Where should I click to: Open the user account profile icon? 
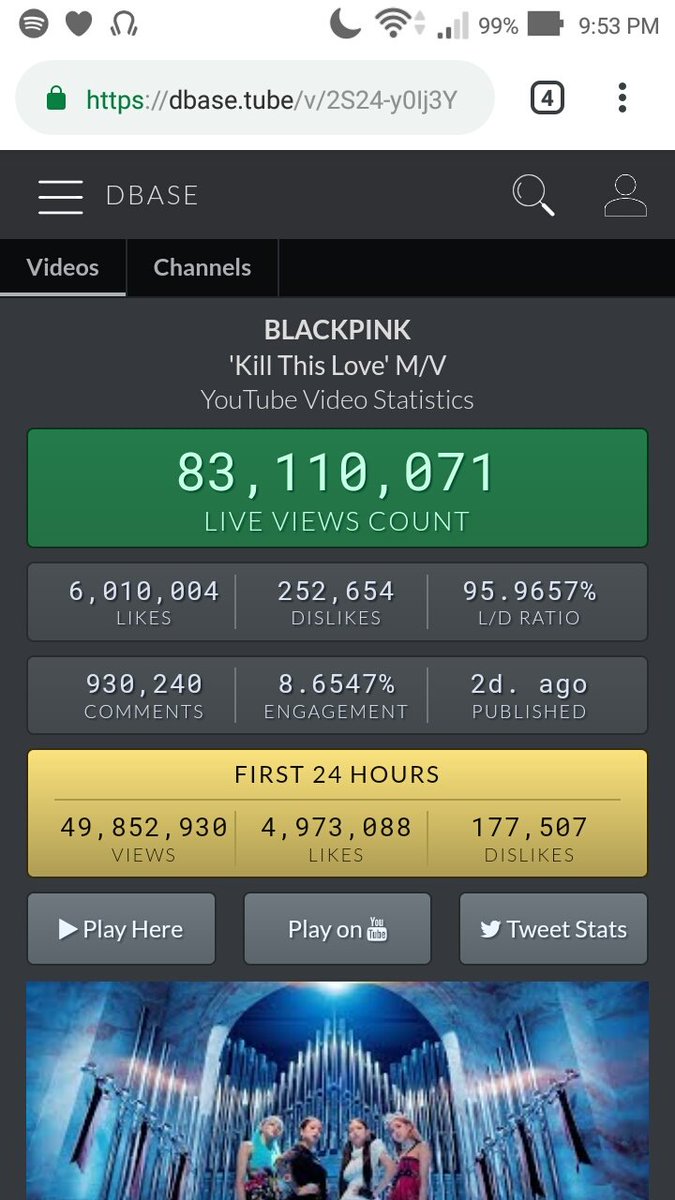click(625, 195)
